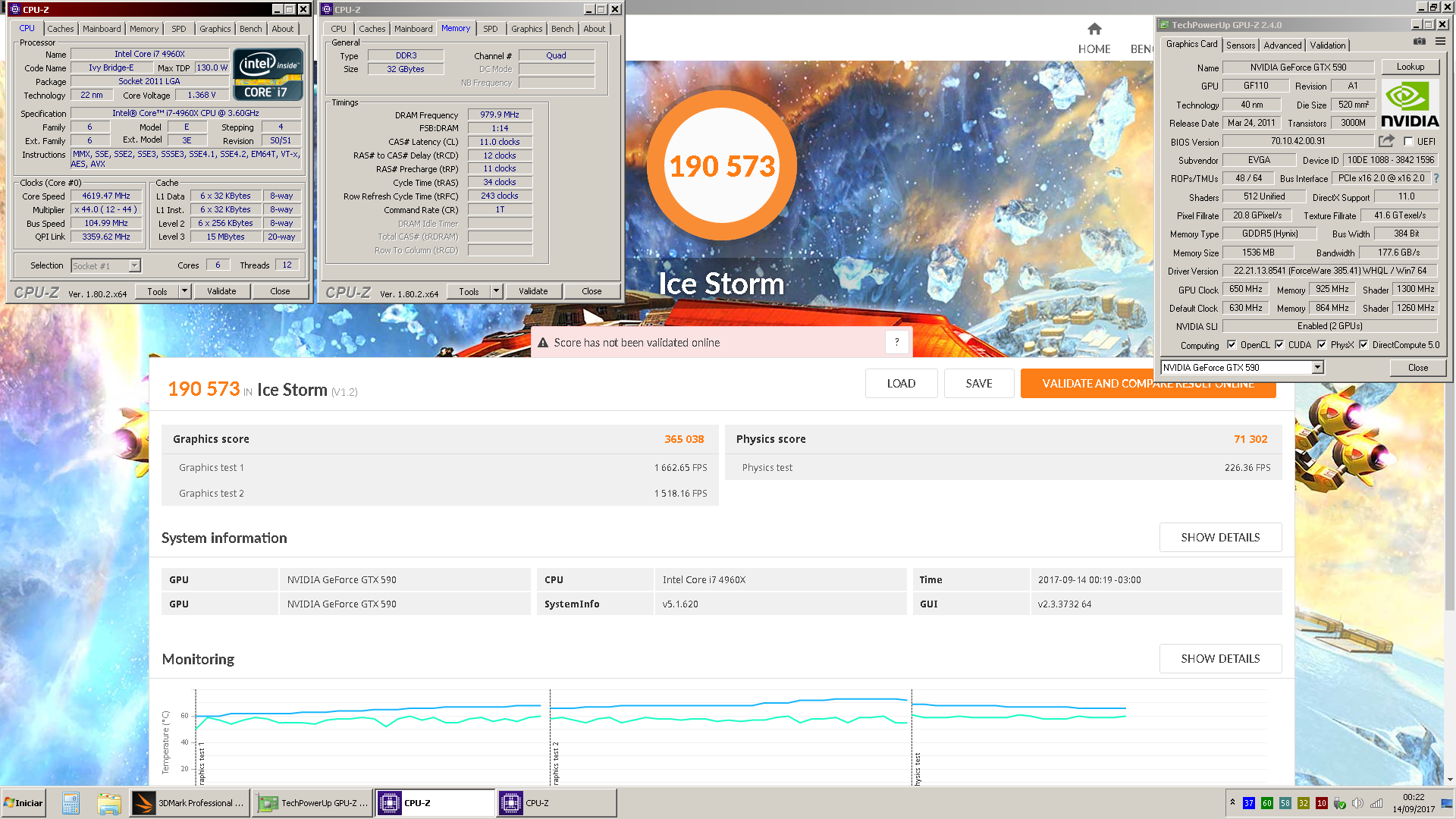
Task: Toggle the OpenCL checkbox
Action: [x=1232, y=345]
